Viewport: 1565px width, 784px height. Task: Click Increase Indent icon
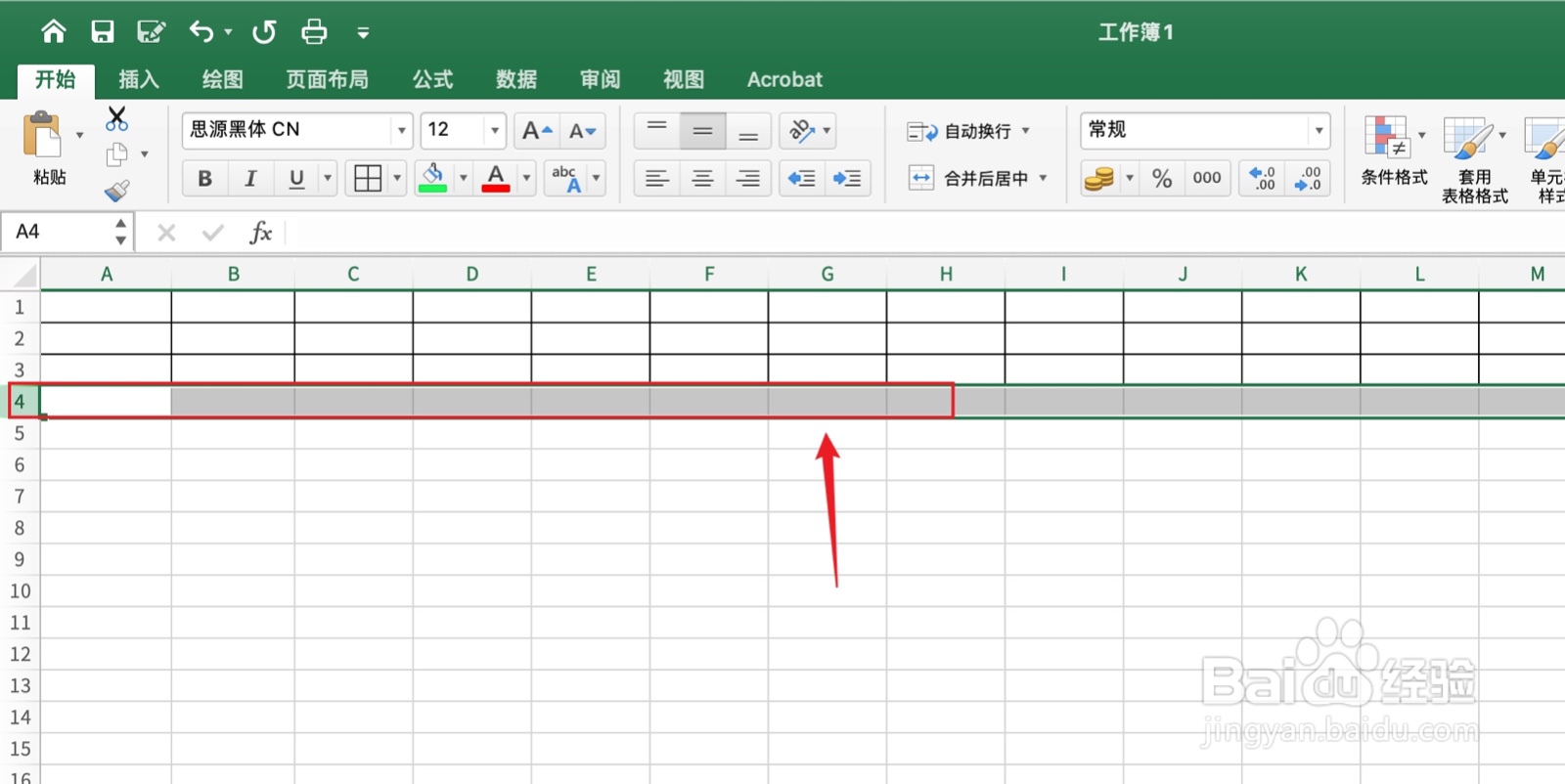[x=847, y=178]
